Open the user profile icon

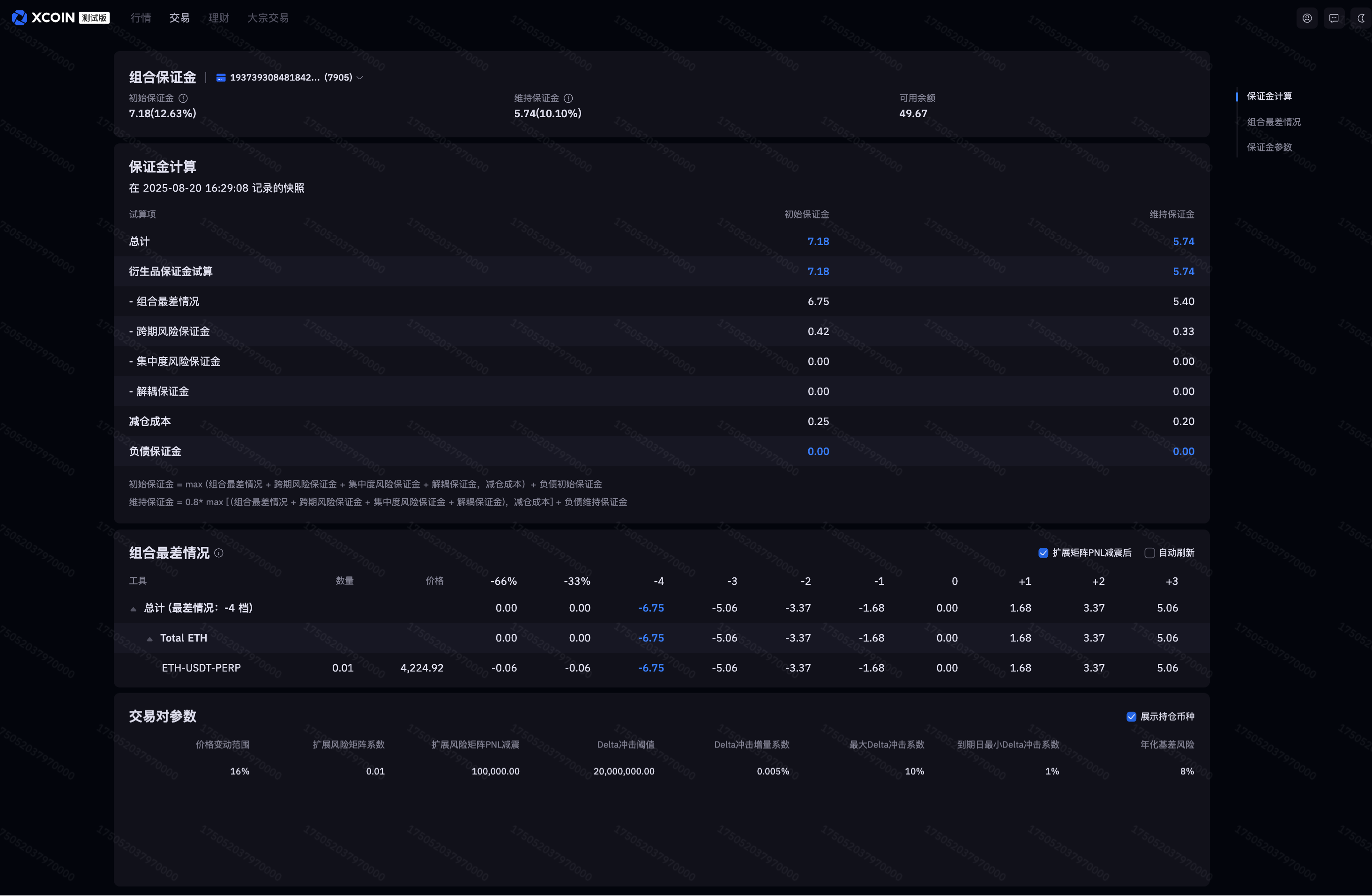[x=1307, y=18]
